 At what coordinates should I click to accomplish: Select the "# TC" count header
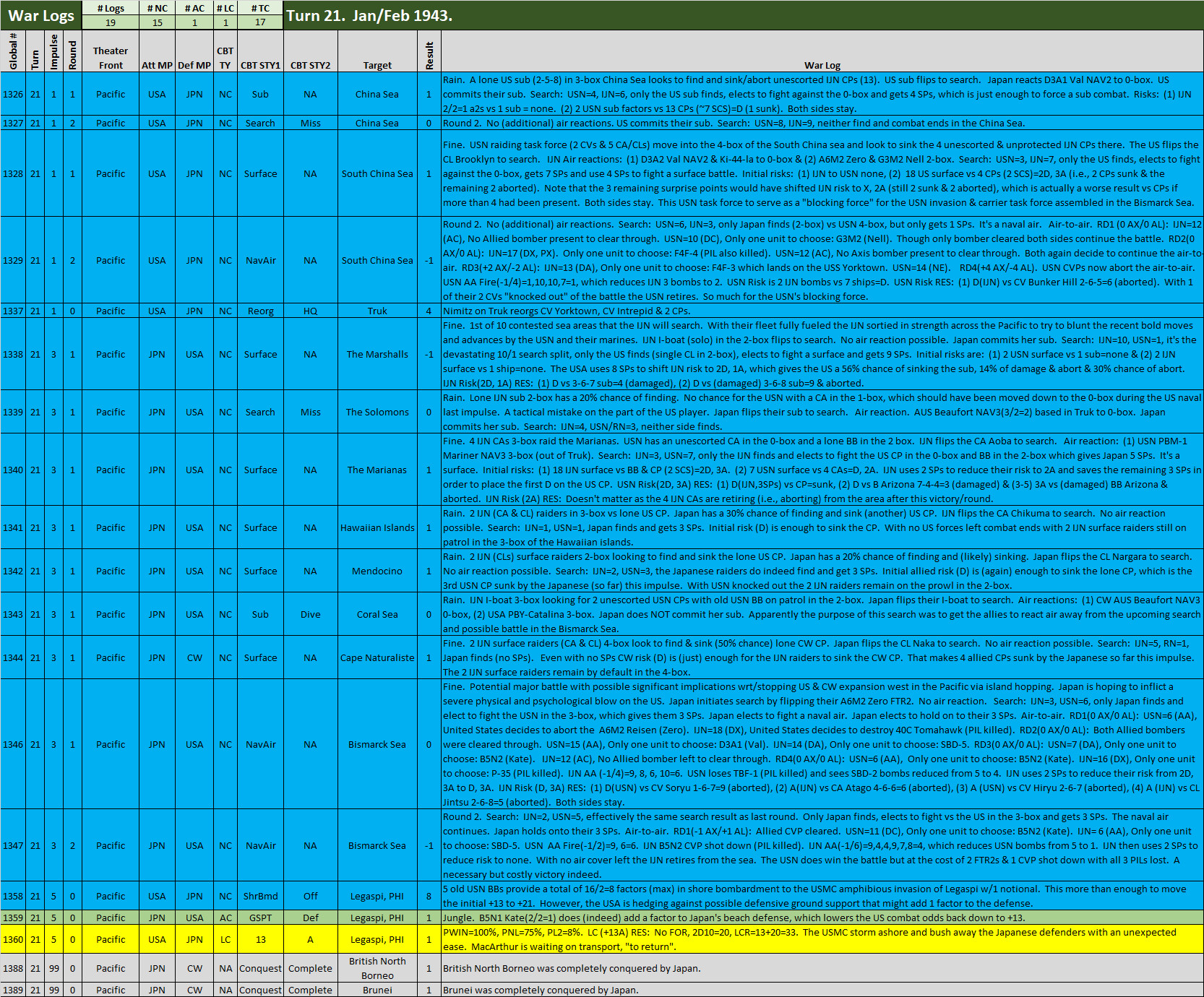point(260,8)
